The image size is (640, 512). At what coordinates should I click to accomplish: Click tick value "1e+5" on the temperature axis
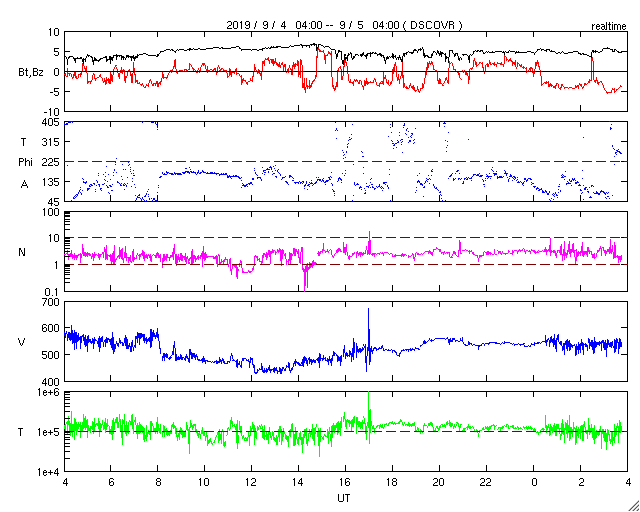click(49, 432)
